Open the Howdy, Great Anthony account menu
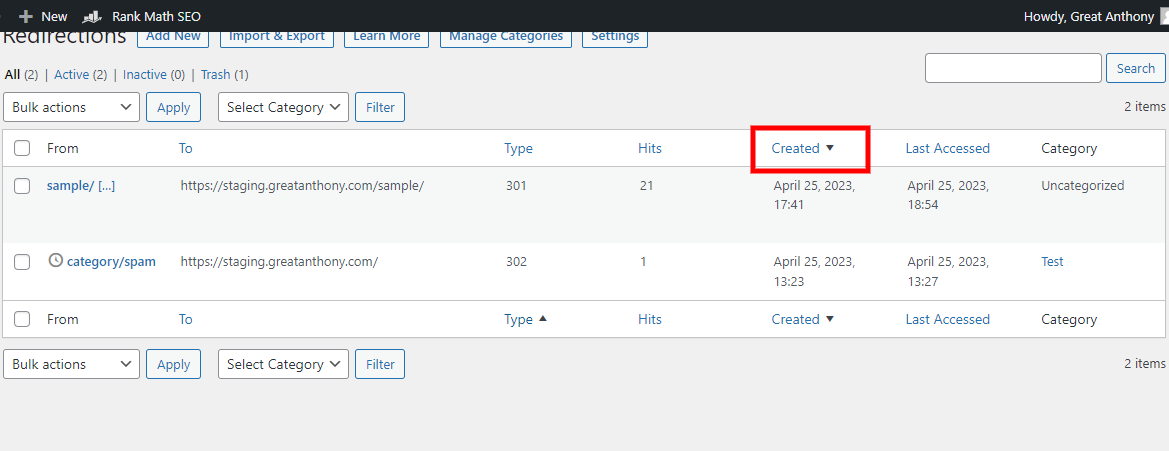This screenshot has height=451, width=1169. 1089,17
